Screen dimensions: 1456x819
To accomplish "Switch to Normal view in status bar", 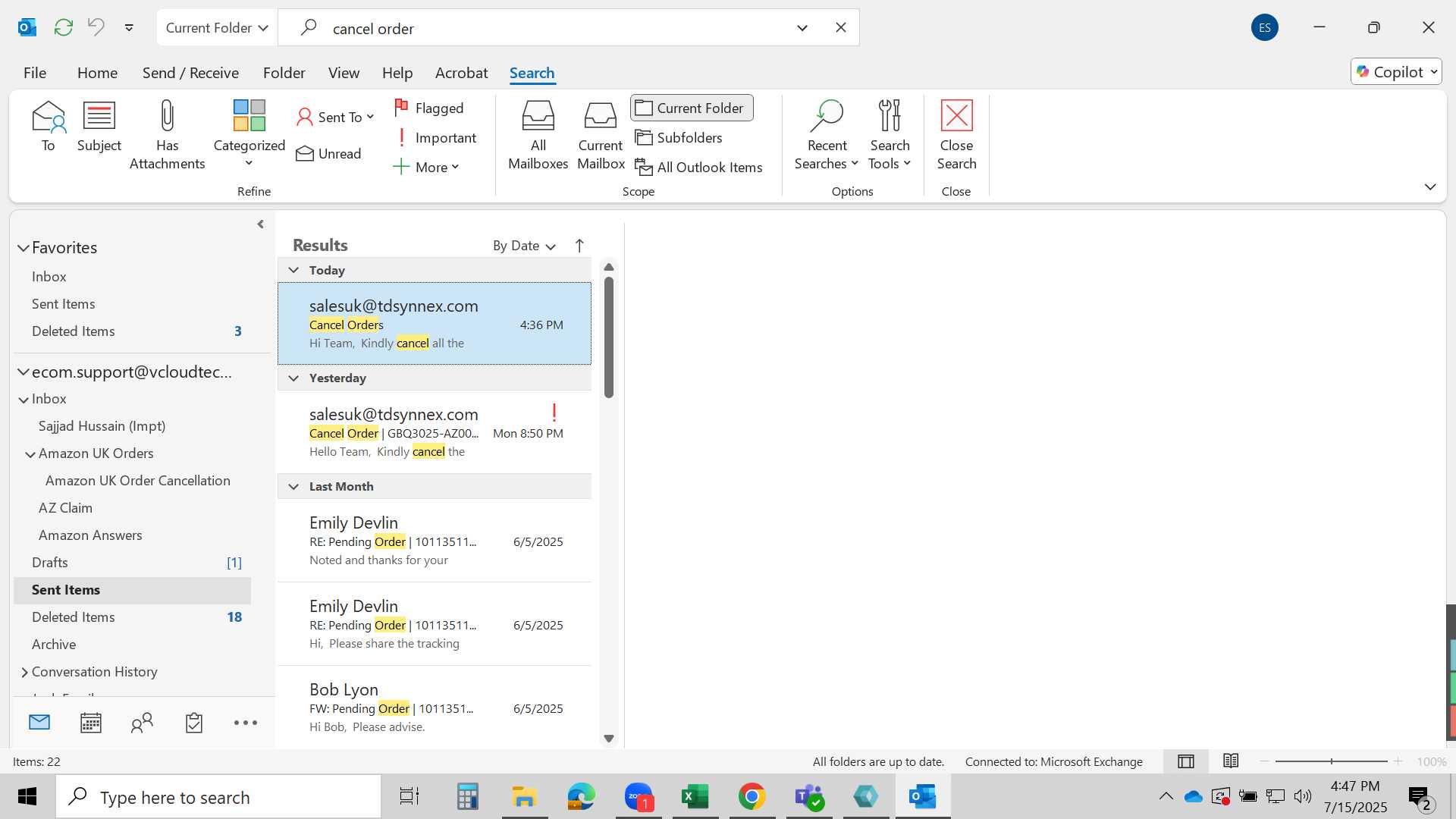I will pos(1186,761).
